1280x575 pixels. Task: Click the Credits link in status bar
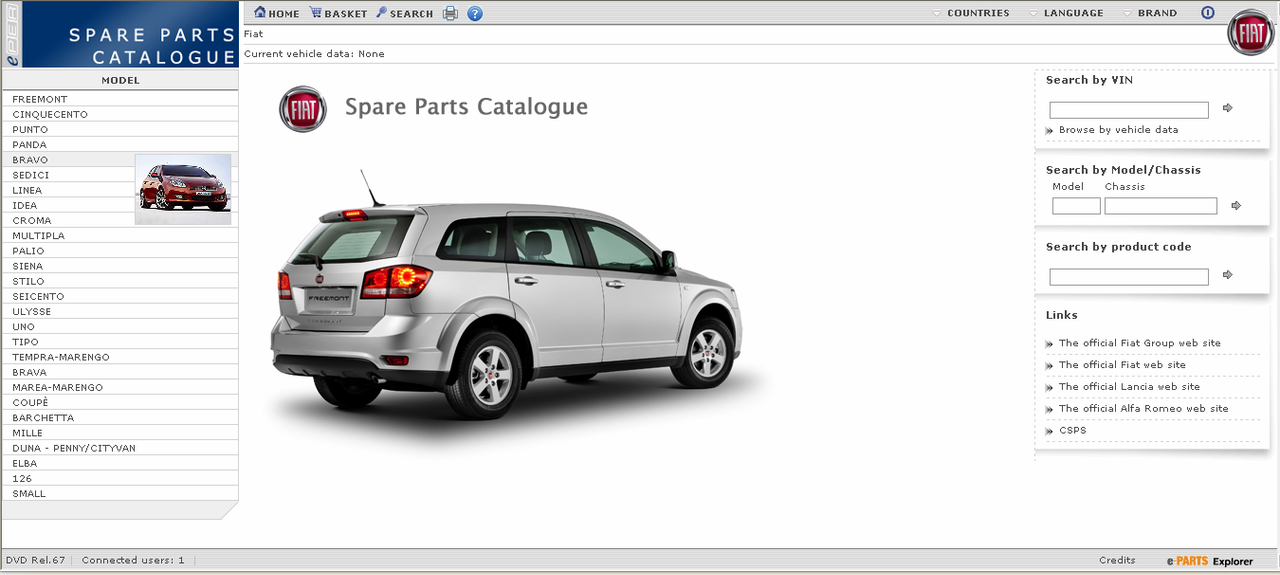click(1117, 560)
